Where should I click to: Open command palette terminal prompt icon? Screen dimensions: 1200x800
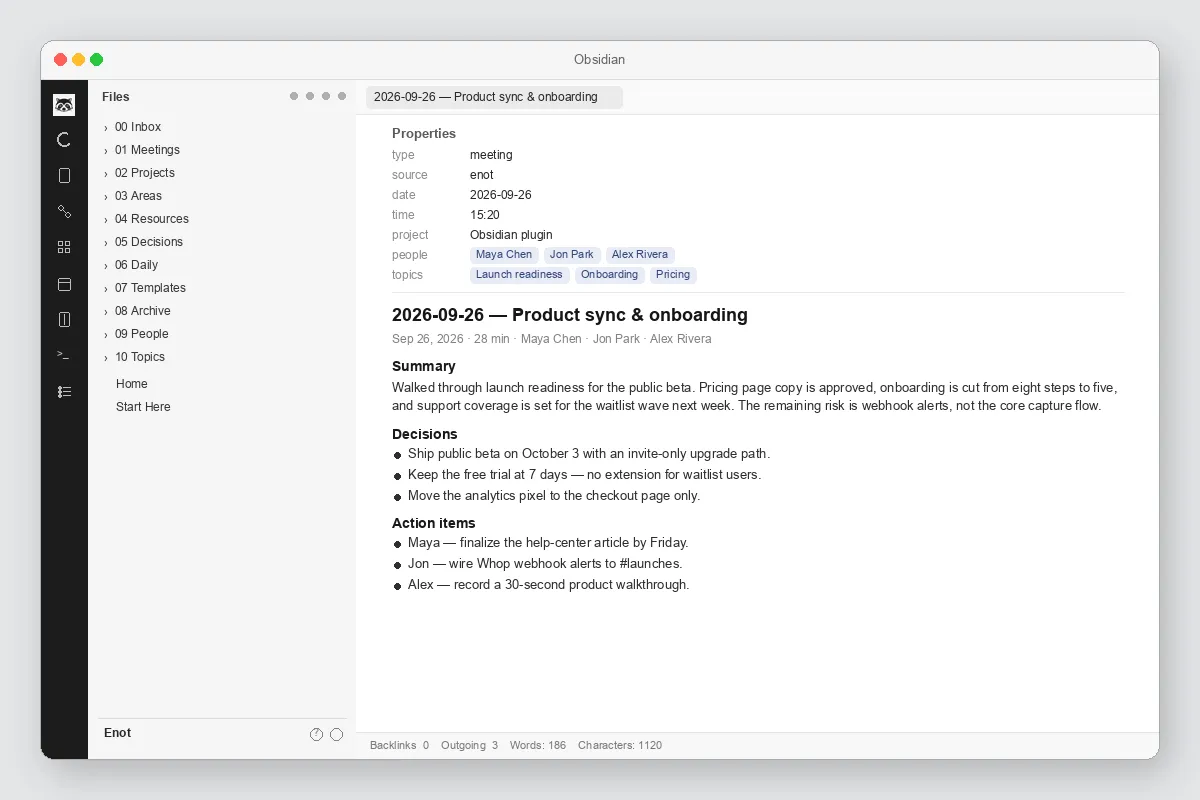pyautogui.click(x=64, y=355)
